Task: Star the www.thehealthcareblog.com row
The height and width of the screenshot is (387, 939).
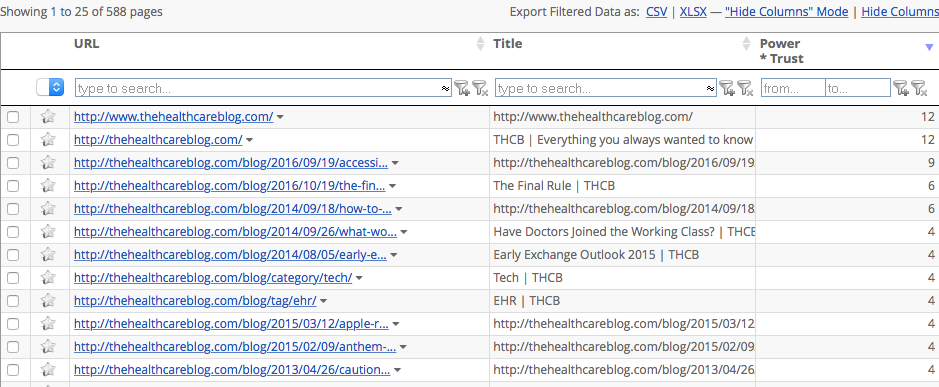Action: tap(48, 117)
